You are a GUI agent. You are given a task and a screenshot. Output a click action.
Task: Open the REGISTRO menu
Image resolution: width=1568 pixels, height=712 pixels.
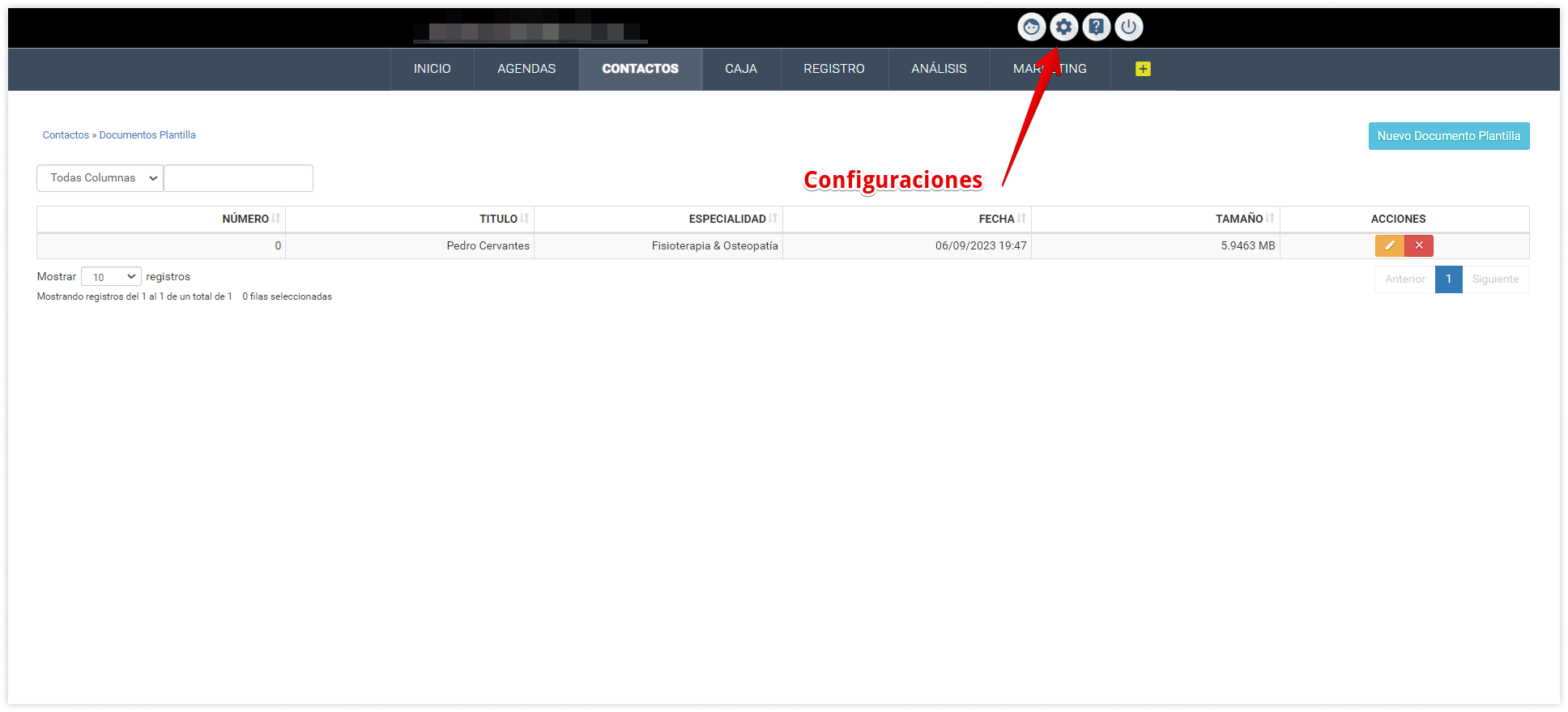click(834, 69)
